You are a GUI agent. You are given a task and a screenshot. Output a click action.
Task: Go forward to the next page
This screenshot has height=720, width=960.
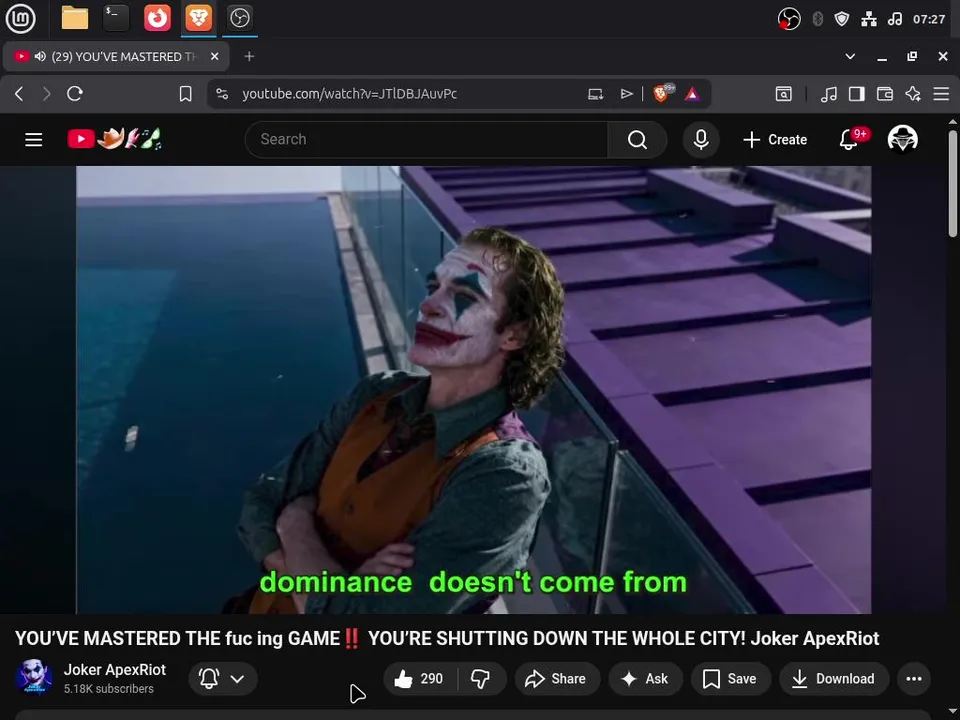point(47,94)
